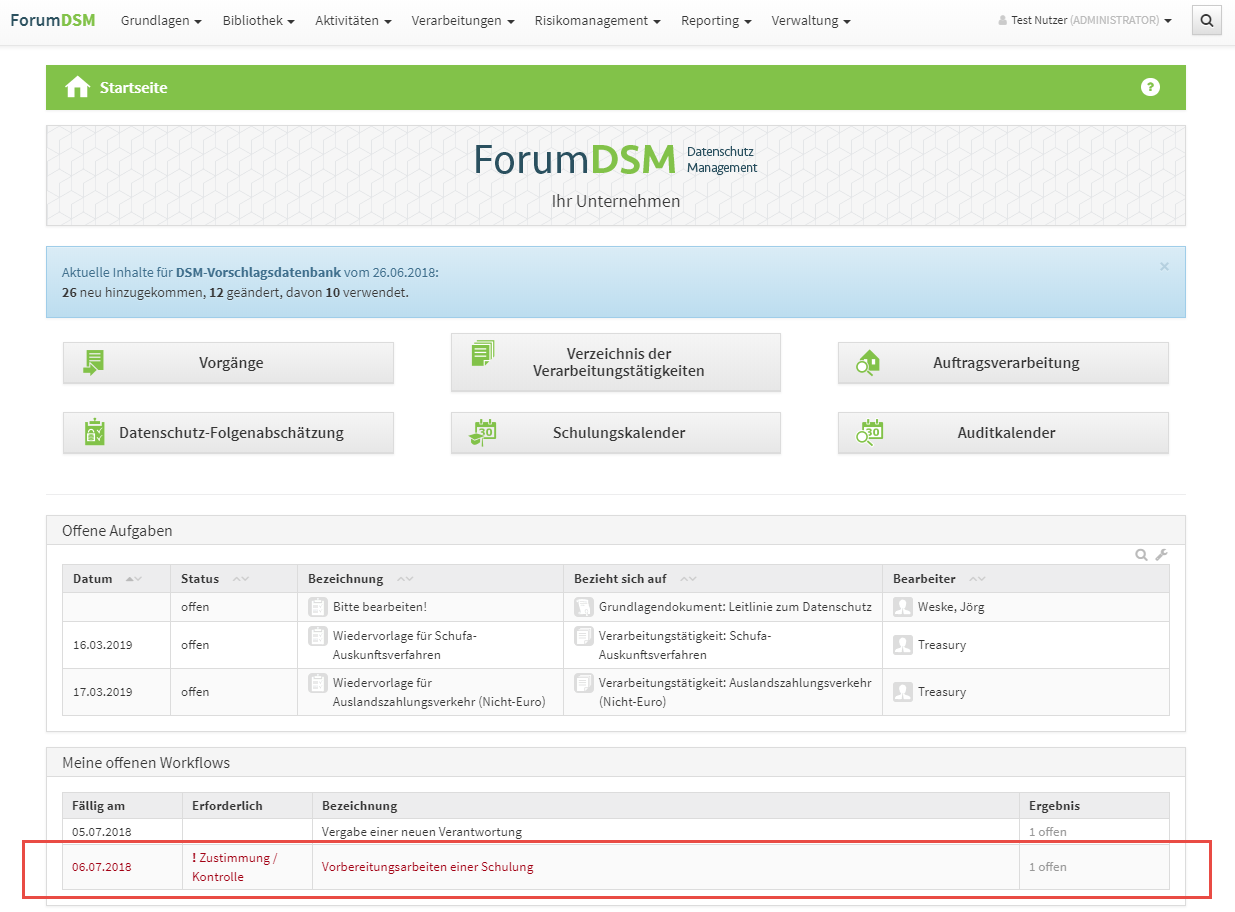
Task: Open the Risikomanagement dropdown menu
Action: pyautogui.click(x=597, y=21)
